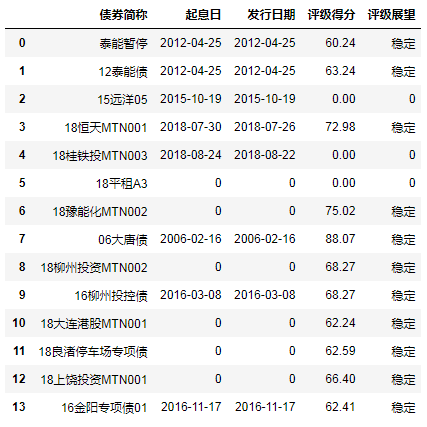Click rating score 62.41
Screen dimensions: 427x427
tap(340, 407)
